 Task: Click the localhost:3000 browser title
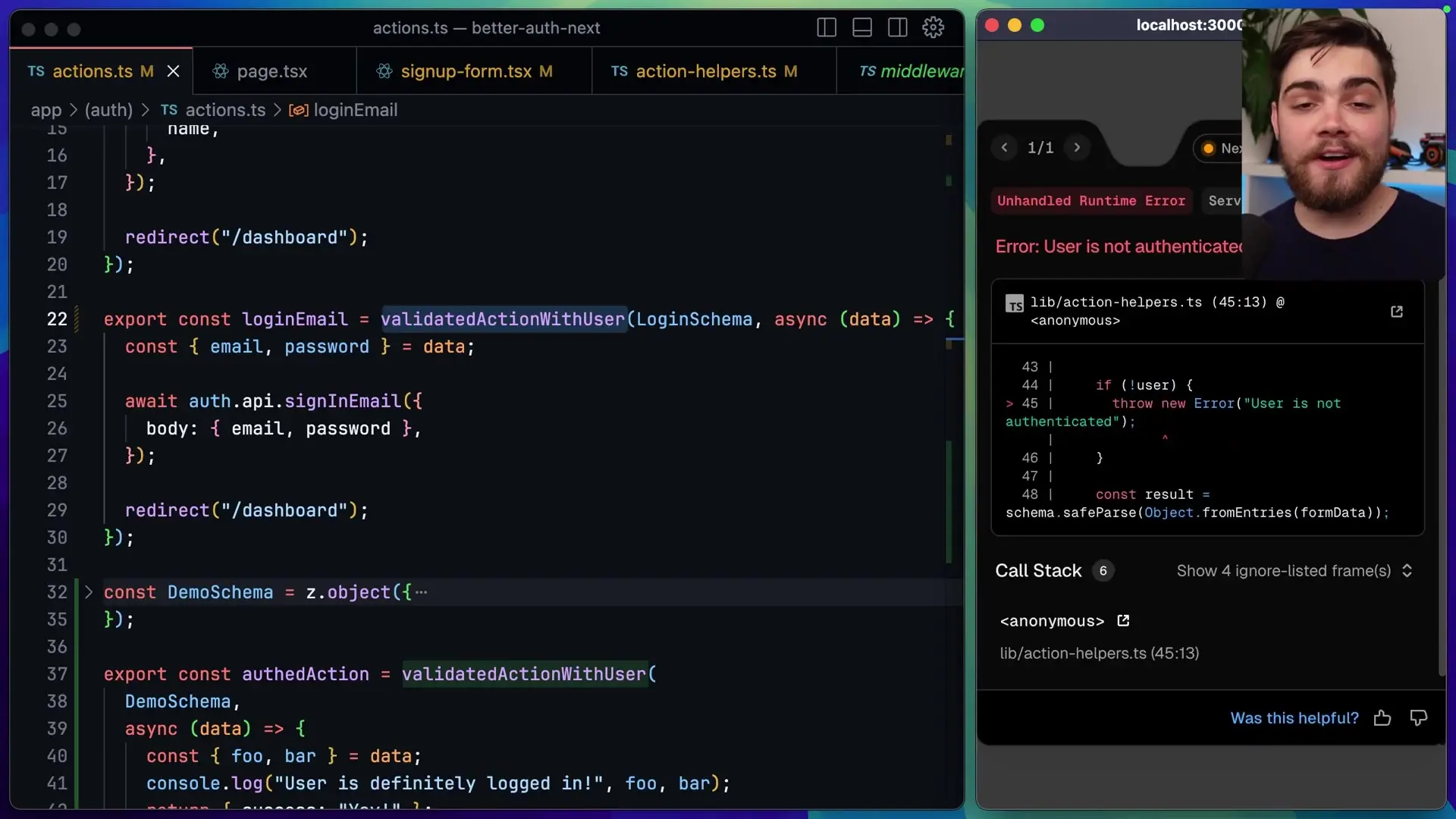pos(1188,25)
